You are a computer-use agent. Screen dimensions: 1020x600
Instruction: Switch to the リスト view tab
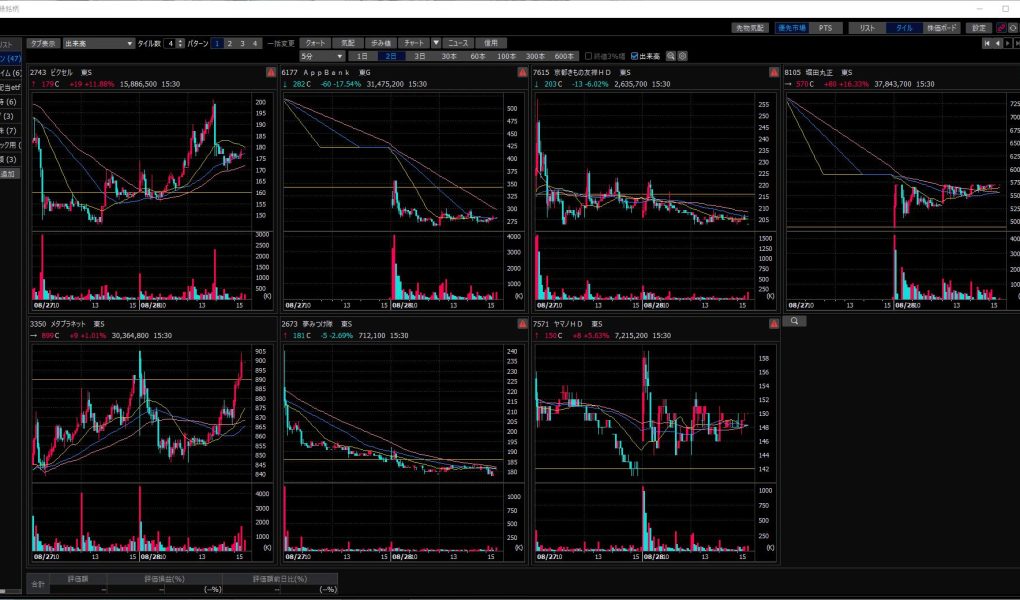866,28
